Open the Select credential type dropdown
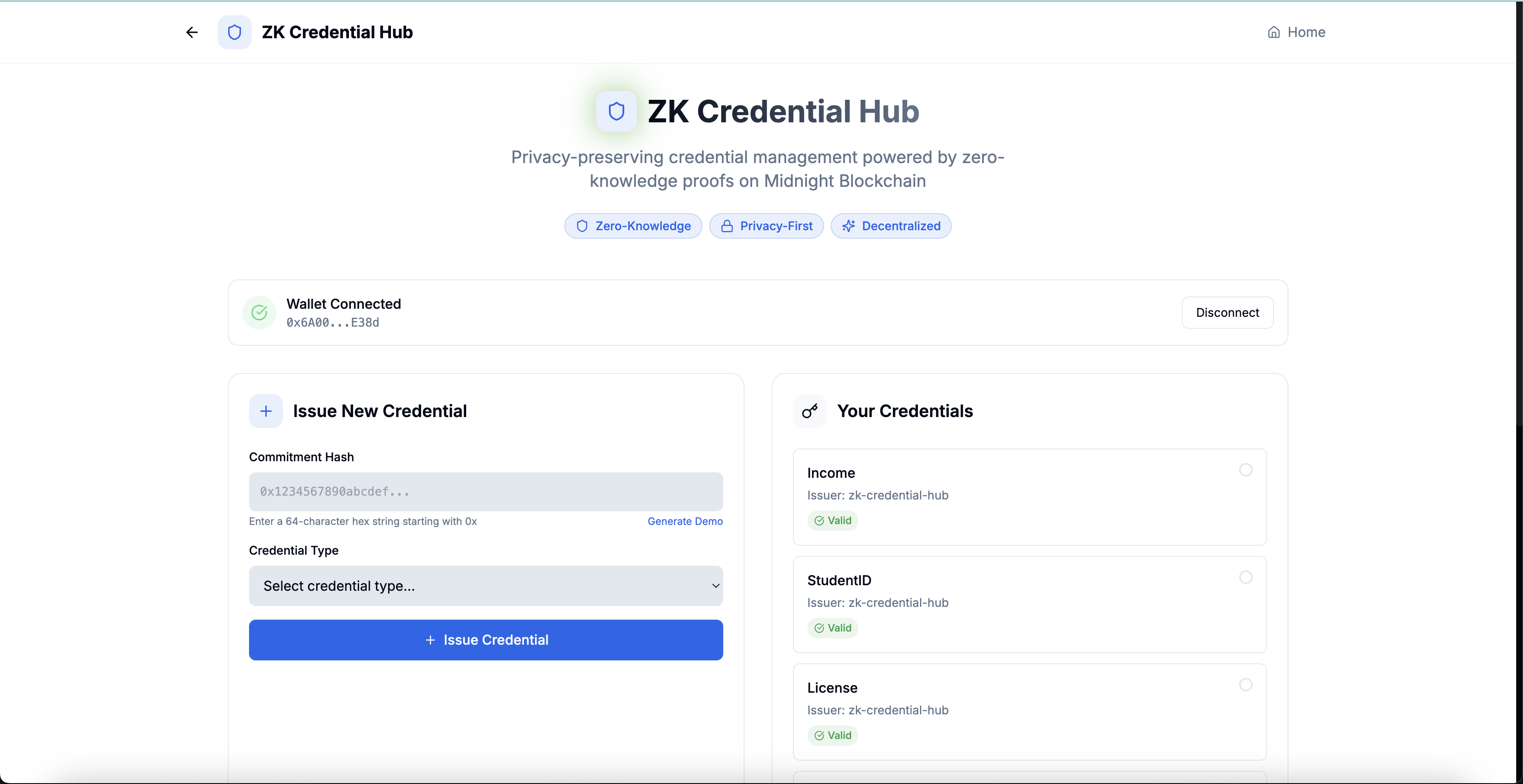This screenshot has height=784, width=1523. click(x=473, y=586)
